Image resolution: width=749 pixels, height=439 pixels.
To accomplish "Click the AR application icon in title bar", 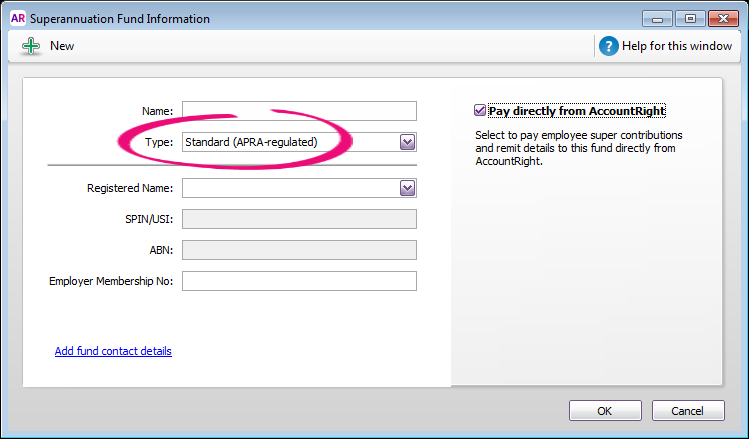I will (x=17, y=18).
